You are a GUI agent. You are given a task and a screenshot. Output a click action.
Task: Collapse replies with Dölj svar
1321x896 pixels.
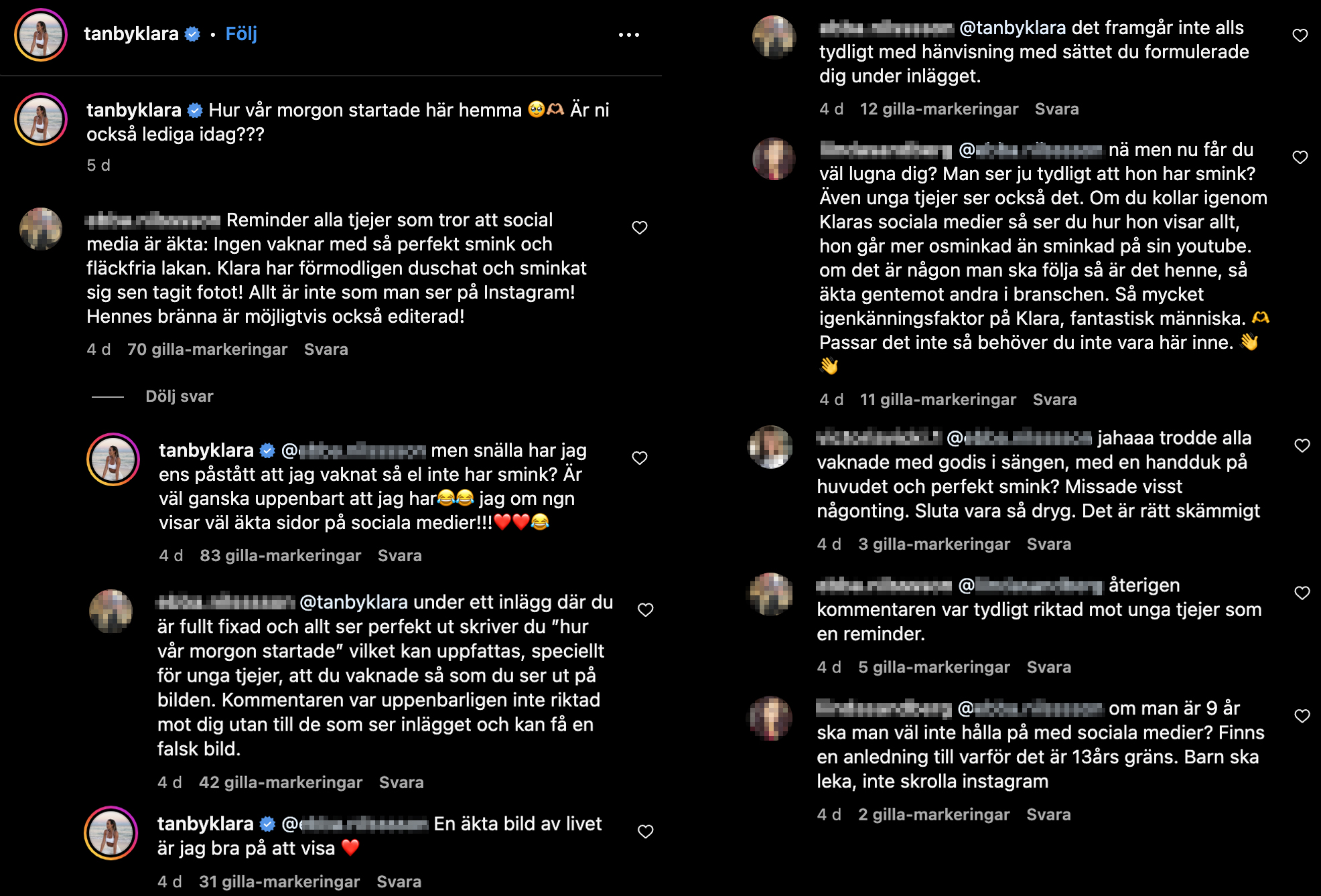point(178,395)
